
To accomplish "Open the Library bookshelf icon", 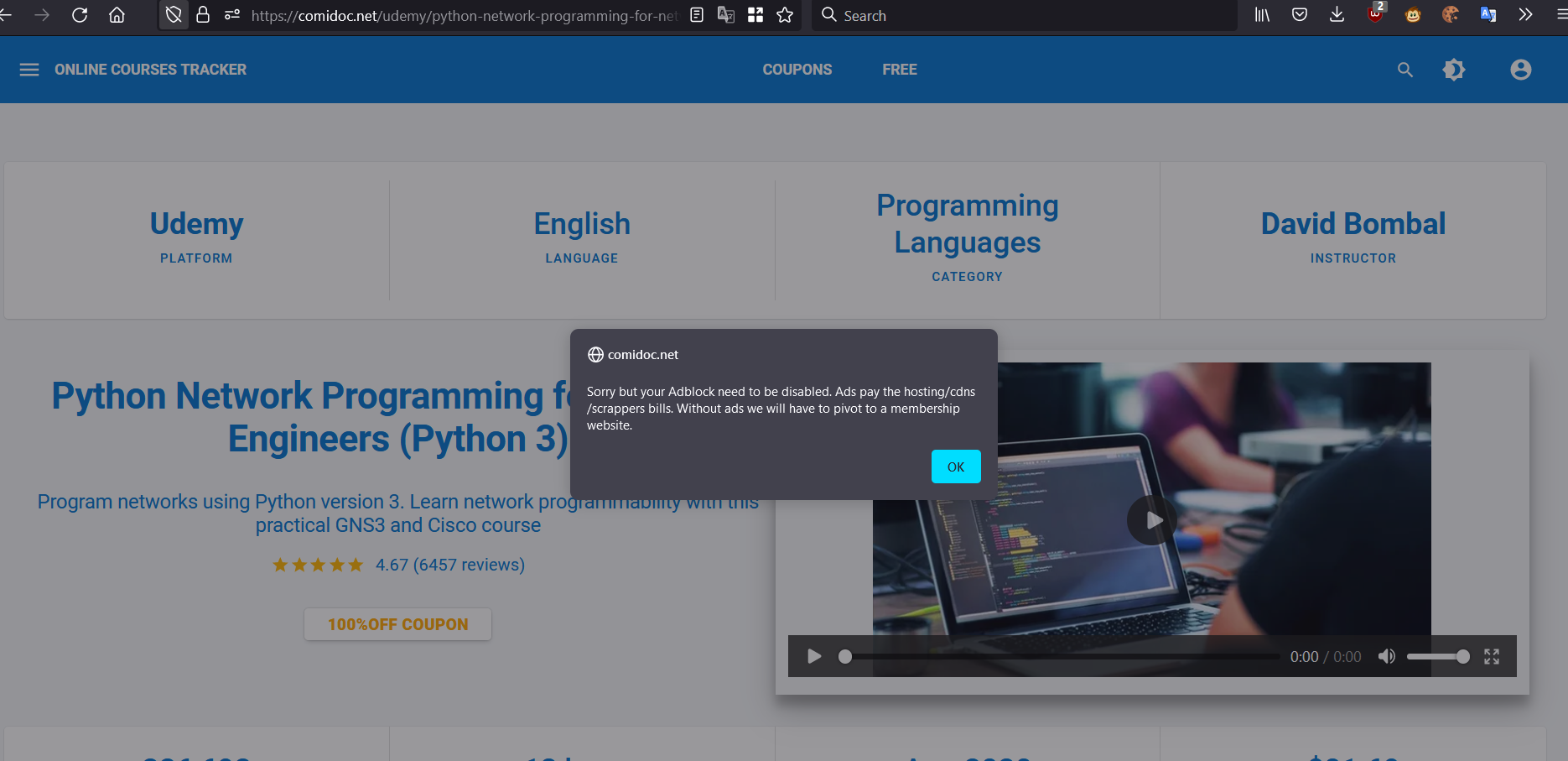I will coord(1262,15).
